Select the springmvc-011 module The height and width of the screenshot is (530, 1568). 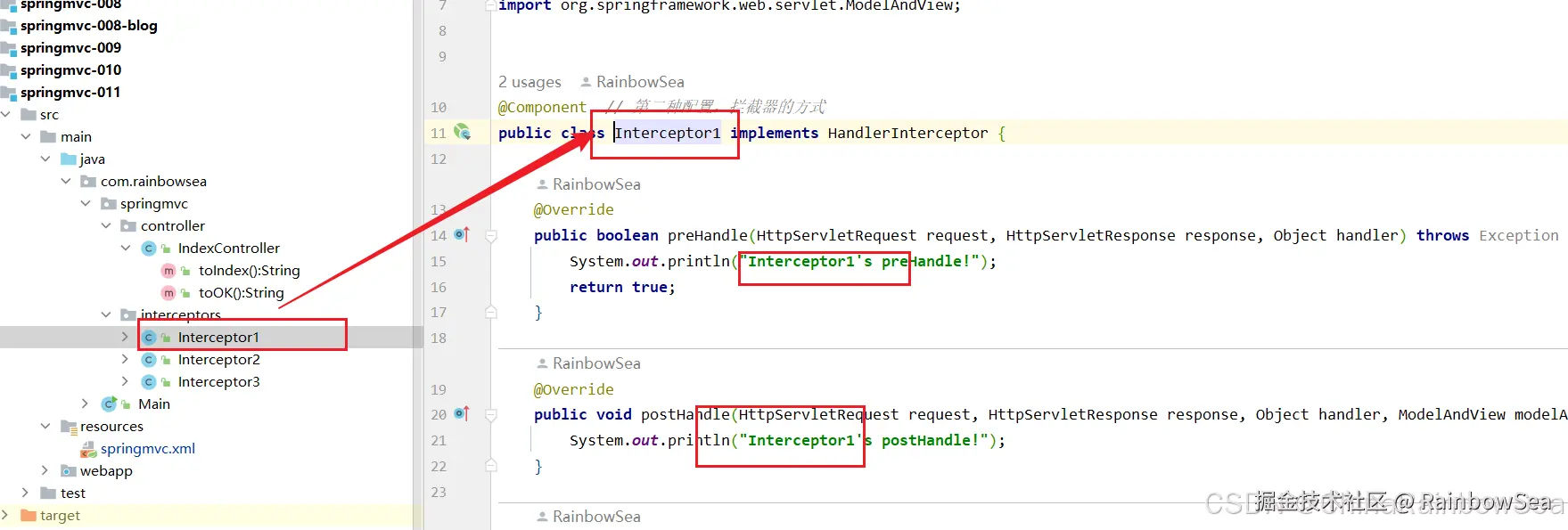click(70, 93)
